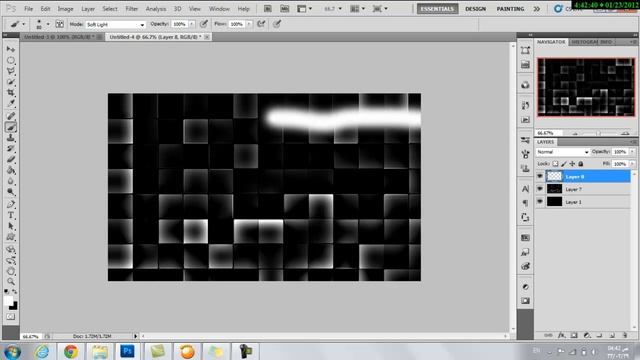Expand more workspaces chevron

(x=537, y=9)
